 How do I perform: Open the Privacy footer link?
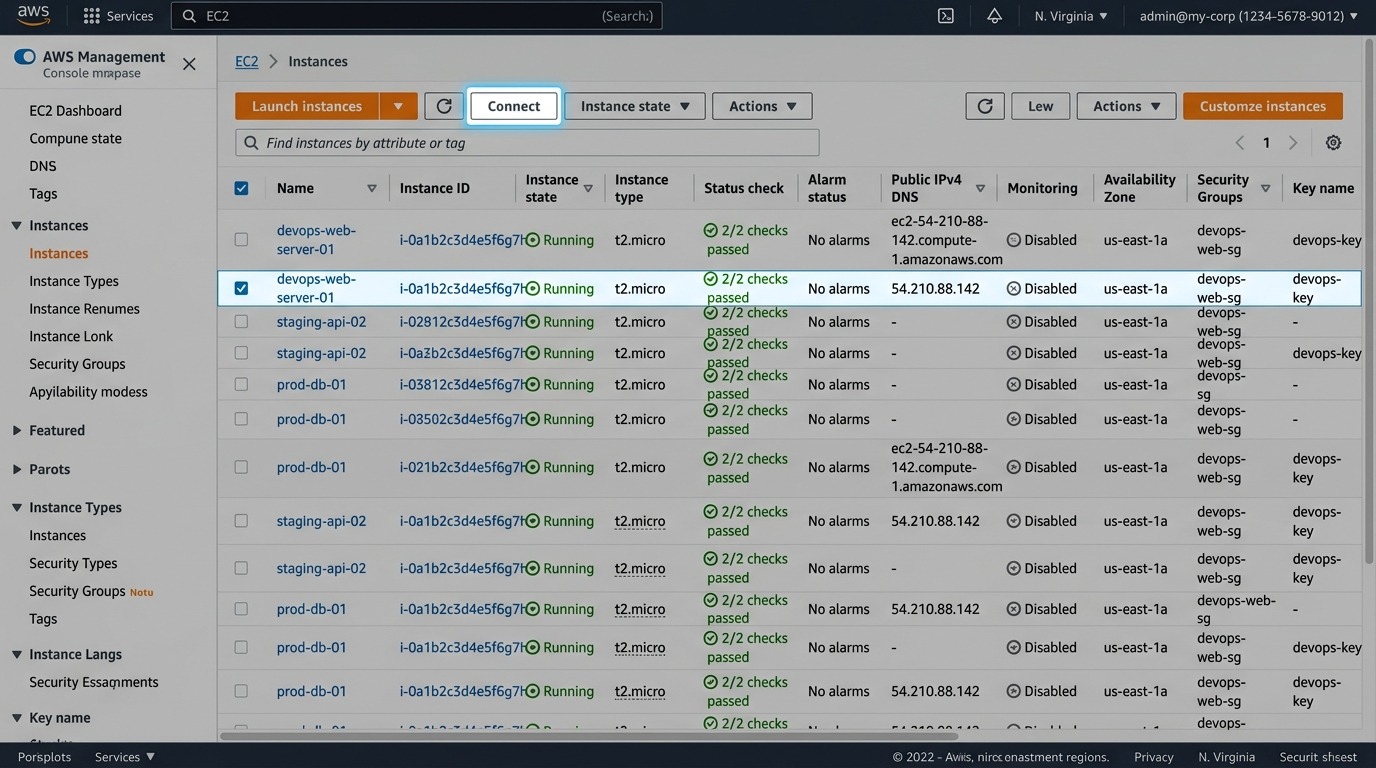[x=1154, y=757]
